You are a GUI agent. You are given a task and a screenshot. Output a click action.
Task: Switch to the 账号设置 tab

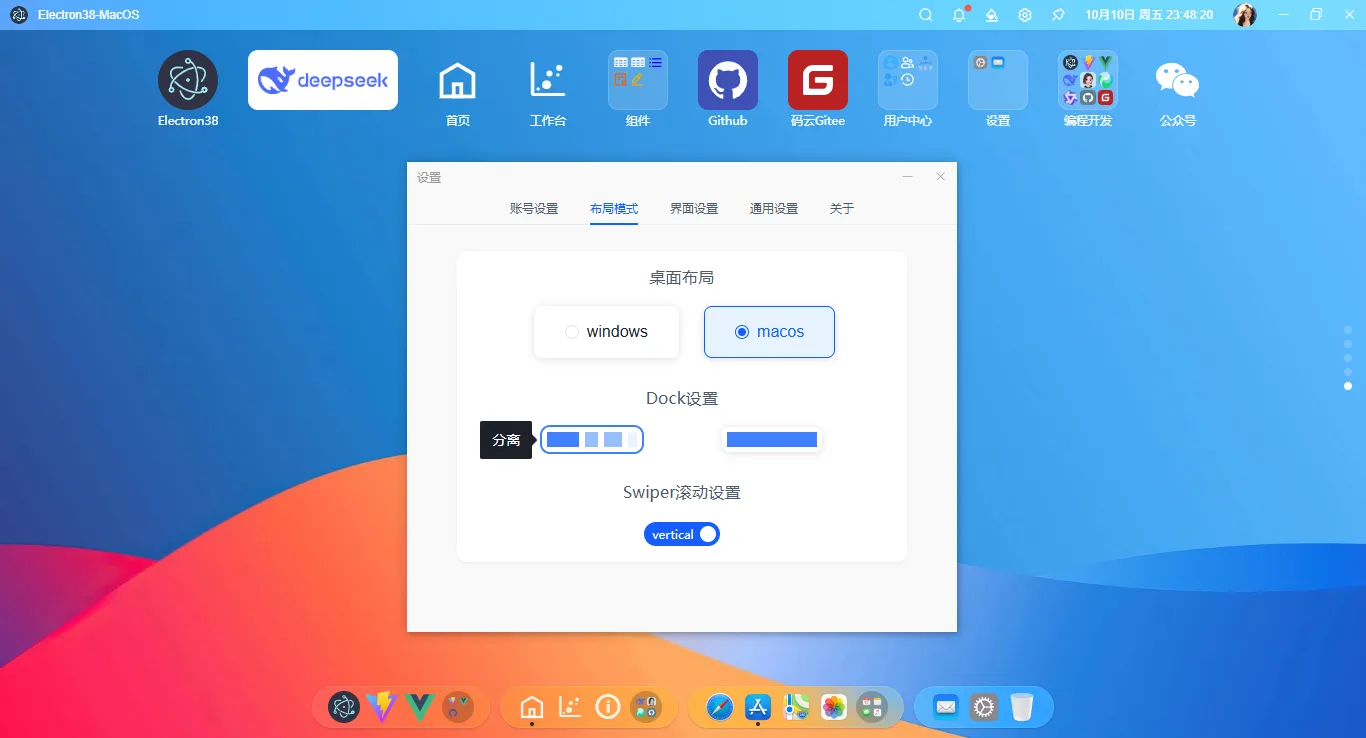[533, 208]
